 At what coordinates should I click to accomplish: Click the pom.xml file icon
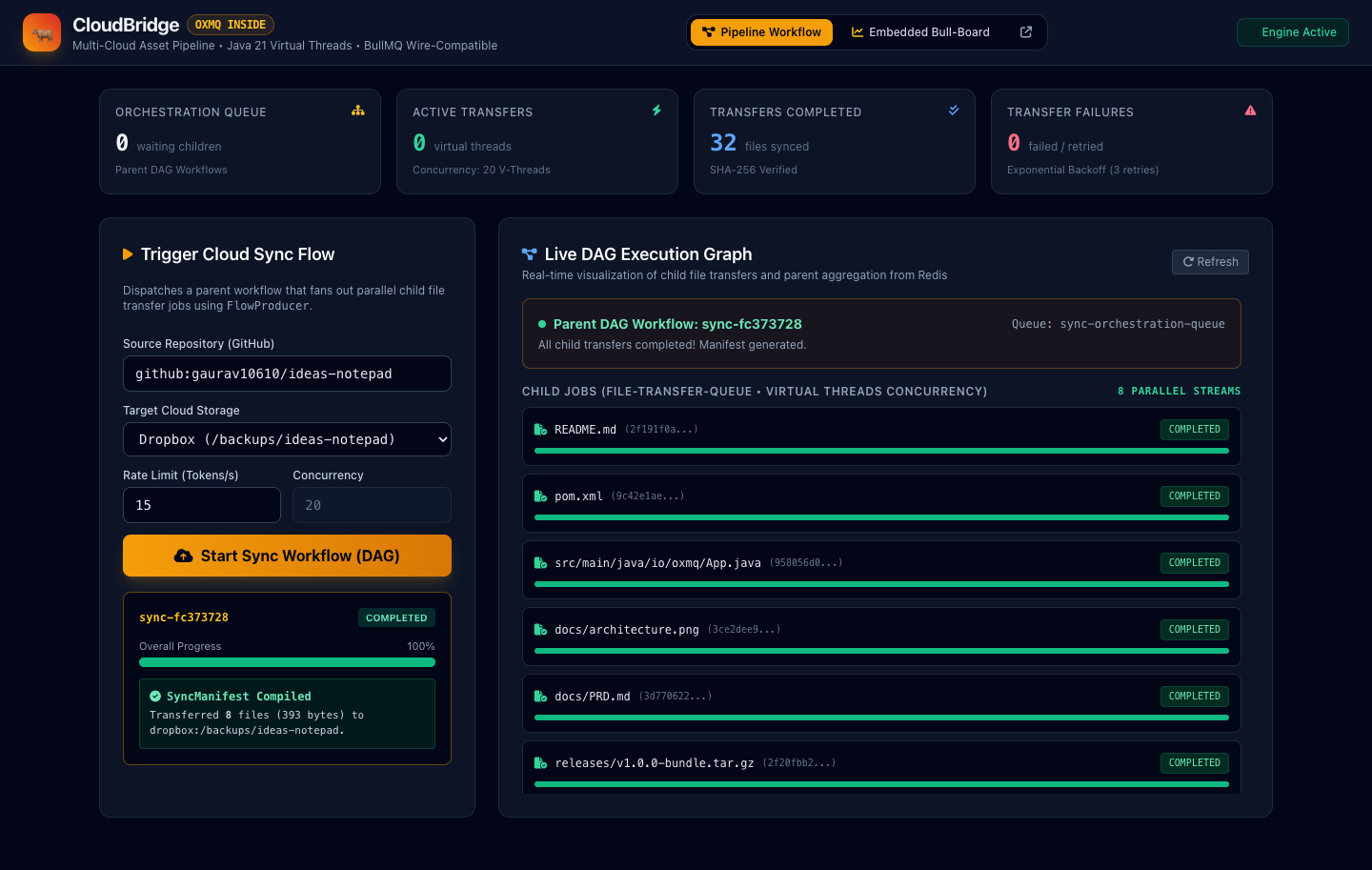(x=540, y=496)
